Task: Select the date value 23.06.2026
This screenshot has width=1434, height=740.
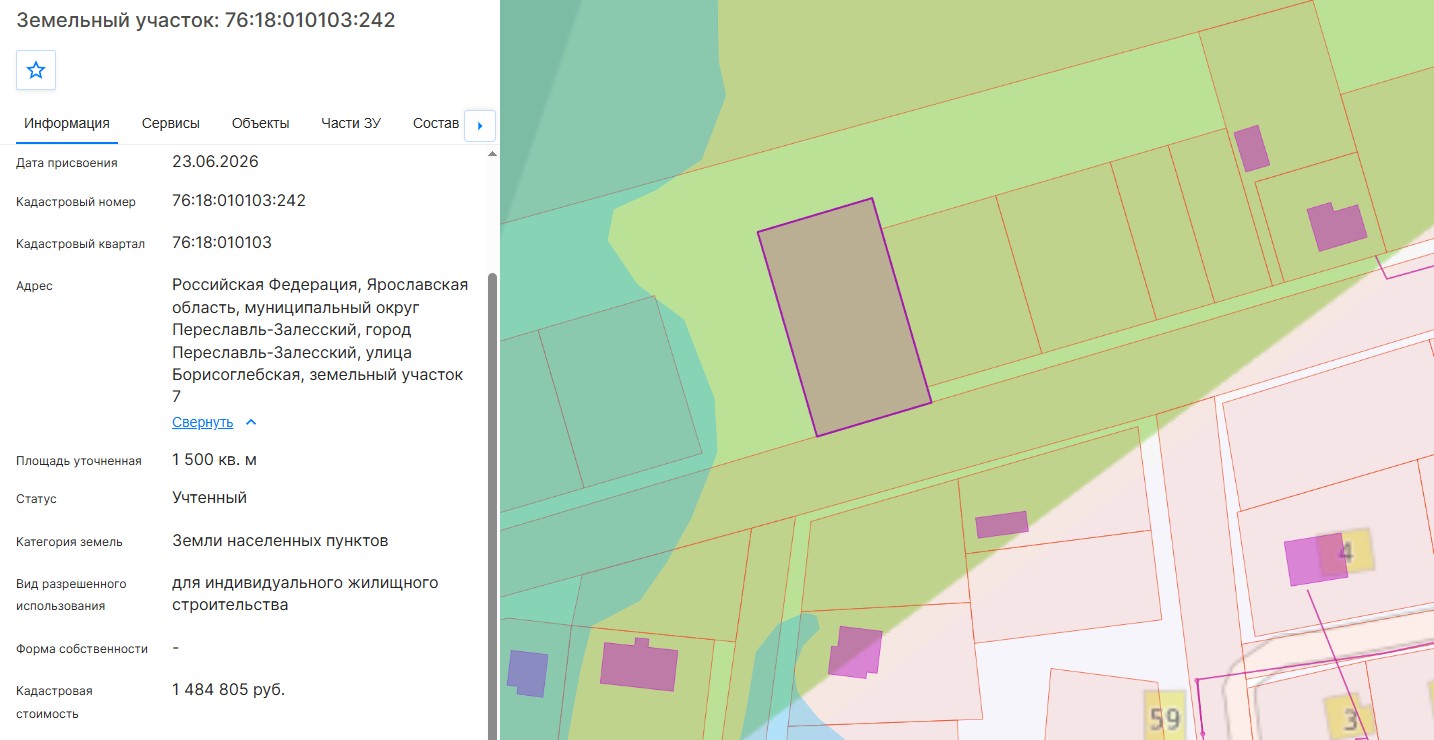Action: coord(215,161)
